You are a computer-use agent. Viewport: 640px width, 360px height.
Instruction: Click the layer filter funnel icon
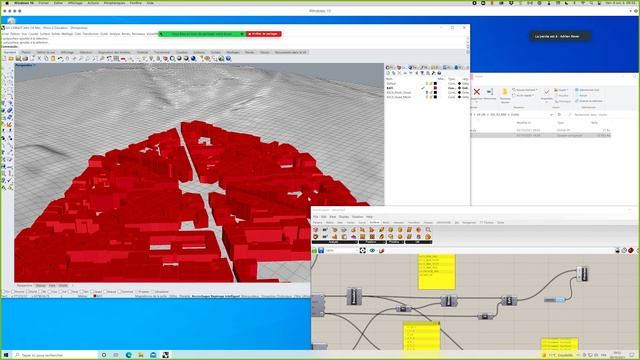422,73
